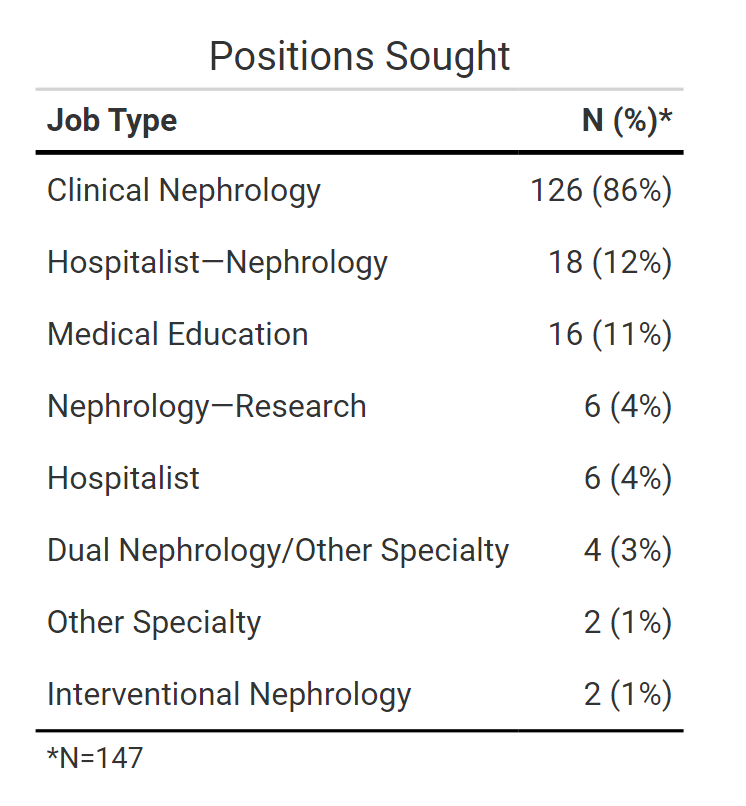Click the 2 (1%) value for Other Specialty
Image resolution: width=746 pixels, height=806 pixels.
(x=628, y=622)
